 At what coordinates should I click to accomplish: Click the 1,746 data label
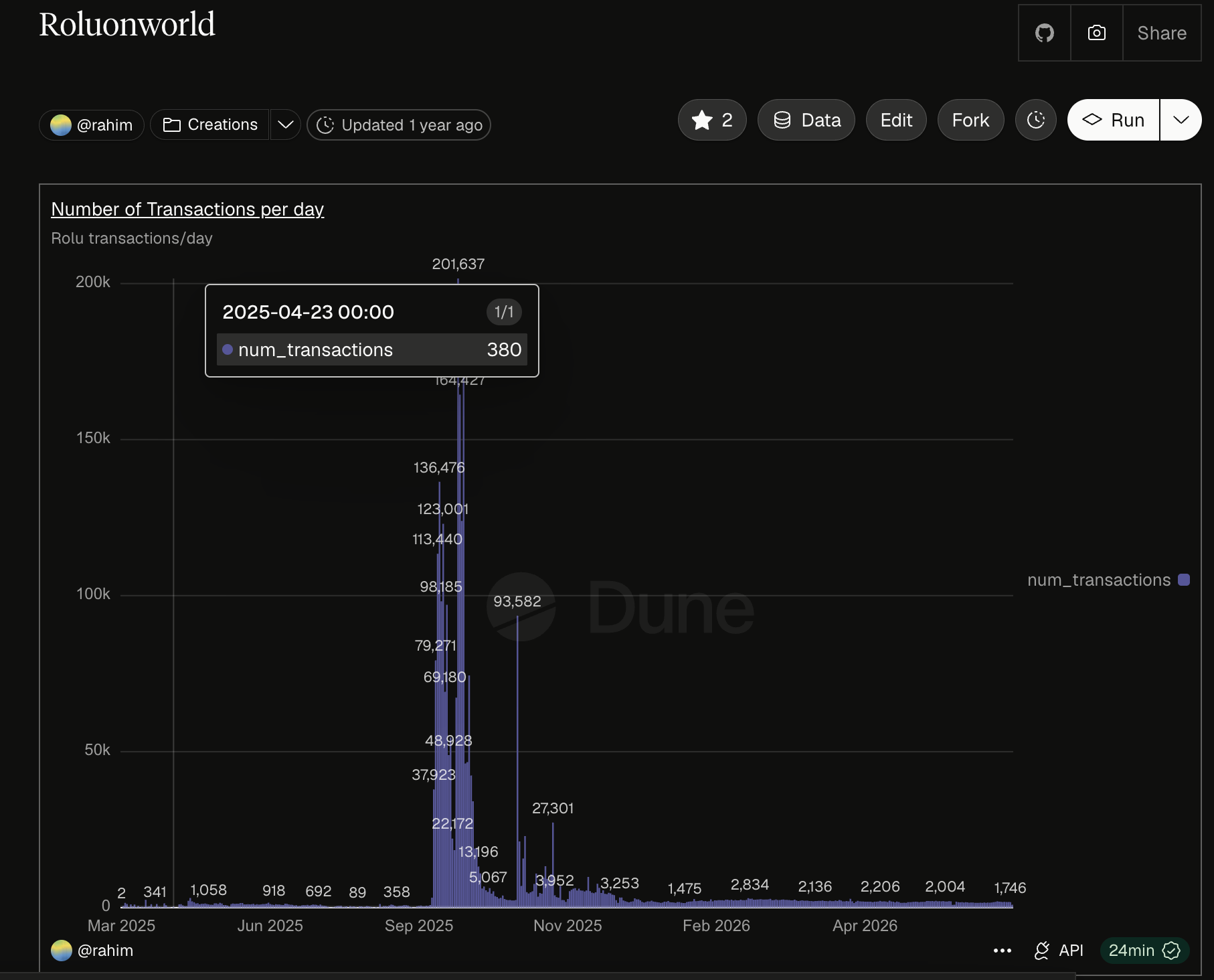(1010, 888)
